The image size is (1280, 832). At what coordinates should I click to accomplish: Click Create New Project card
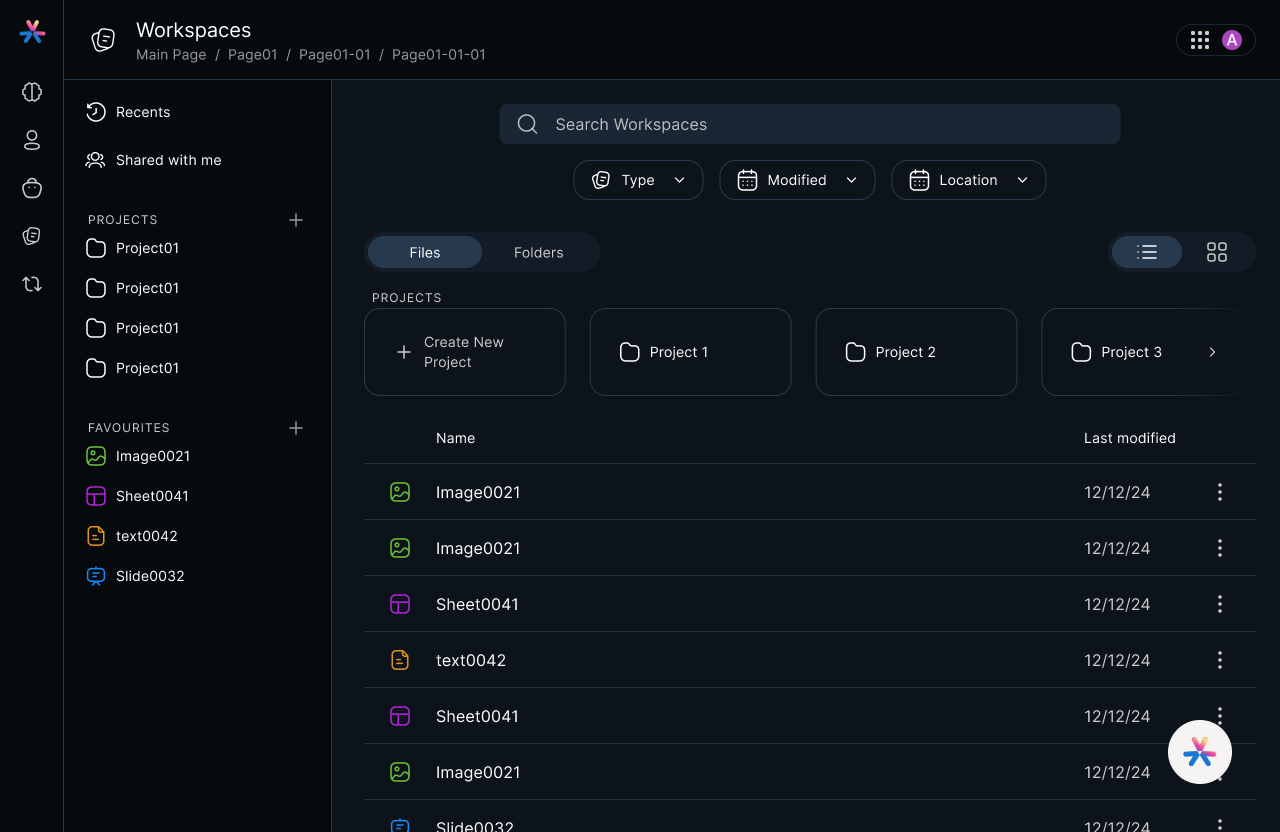pyautogui.click(x=465, y=352)
